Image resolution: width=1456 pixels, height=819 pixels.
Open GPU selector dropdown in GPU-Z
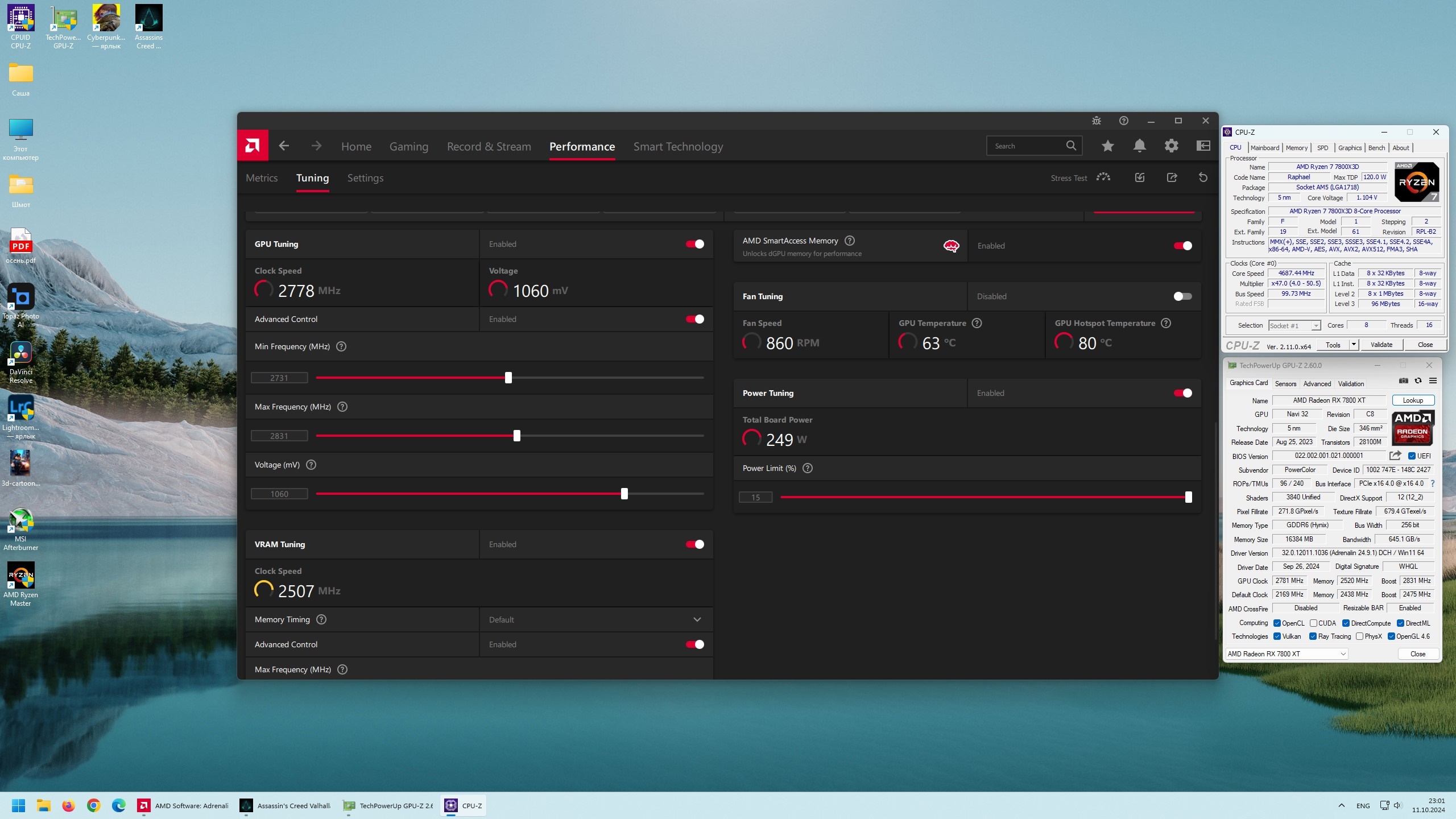click(1286, 654)
